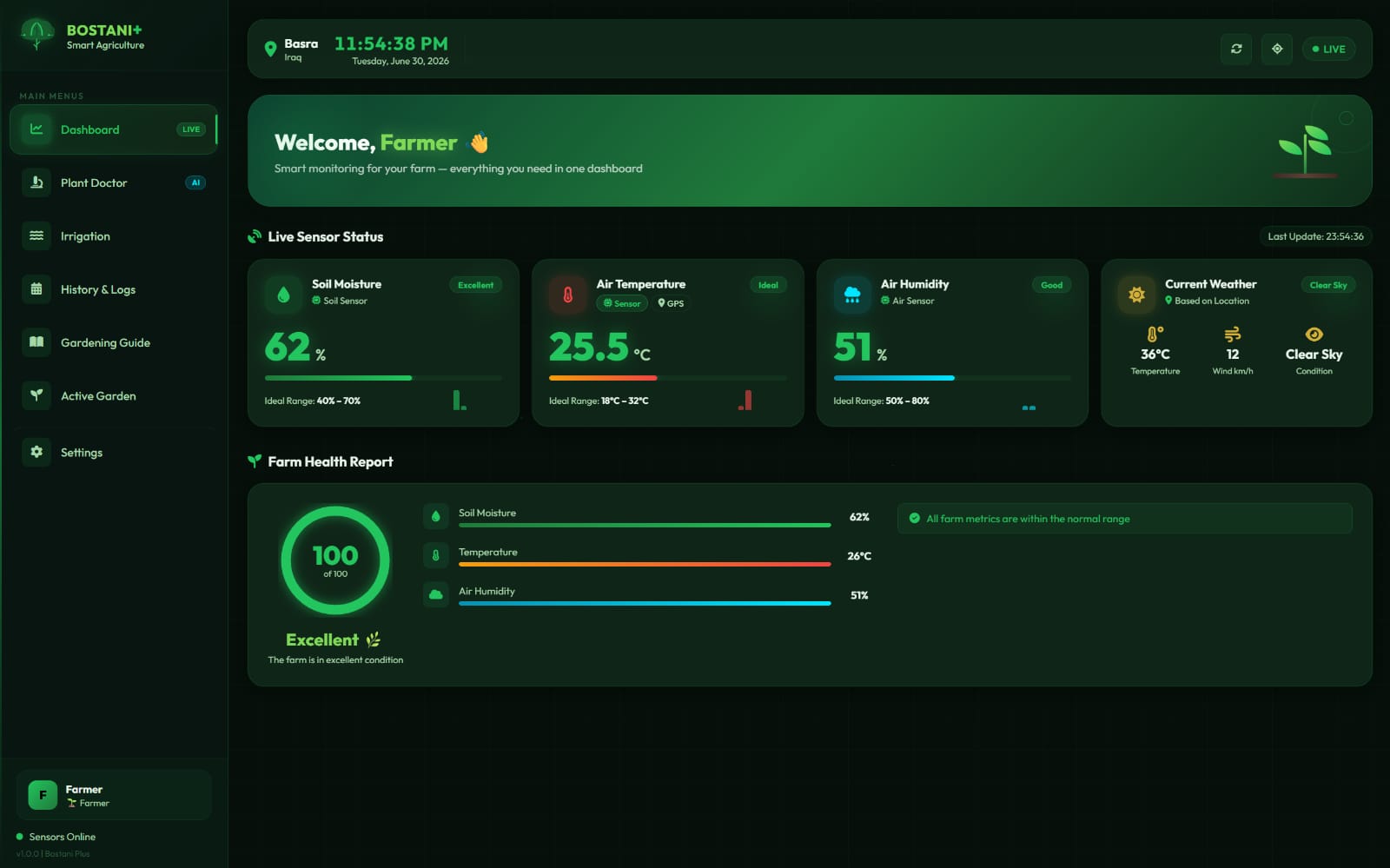Click the Current Weather sun icon
The image size is (1390, 868).
coord(1136,295)
